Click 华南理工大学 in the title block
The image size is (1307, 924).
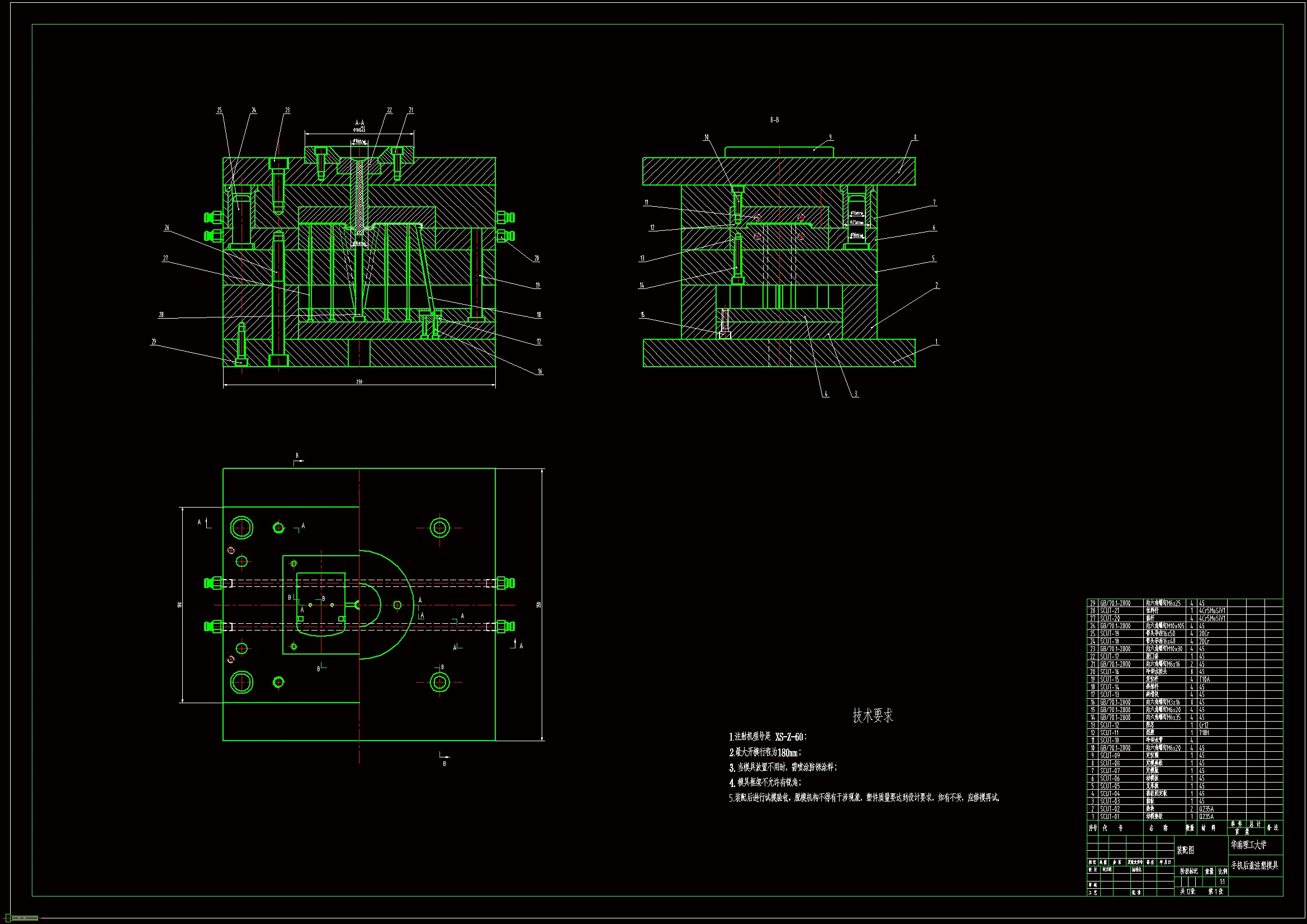[x=1248, y=845]
